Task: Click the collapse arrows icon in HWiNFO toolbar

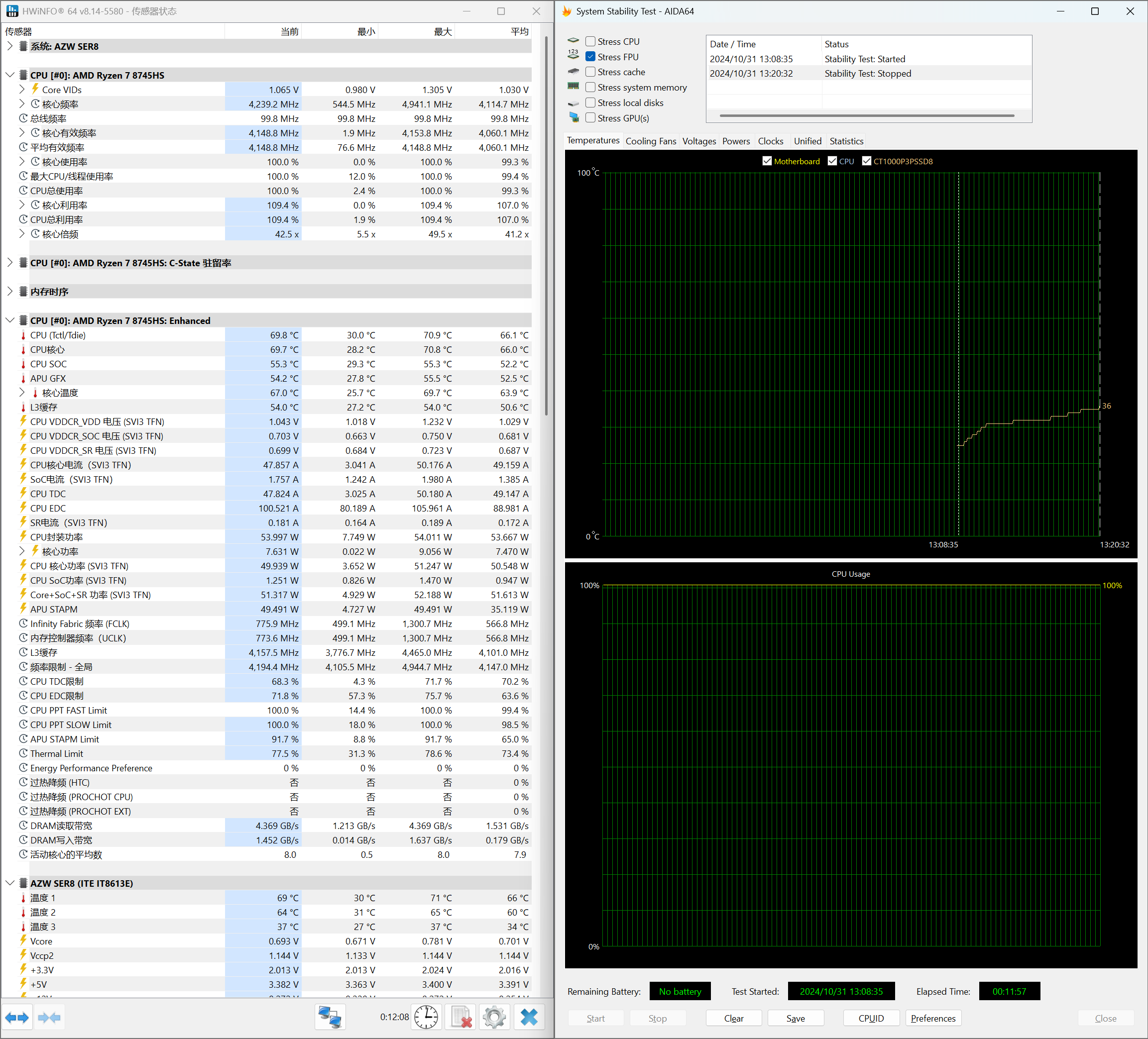Action: pyautogui.click(x=50, y=1018)
